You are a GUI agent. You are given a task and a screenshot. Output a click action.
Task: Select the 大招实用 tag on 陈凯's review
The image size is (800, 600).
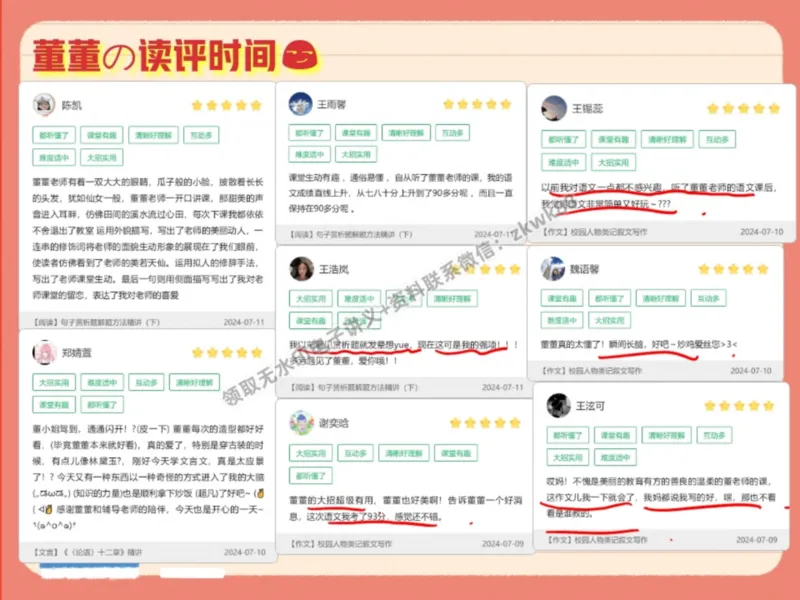coord(102,158)
